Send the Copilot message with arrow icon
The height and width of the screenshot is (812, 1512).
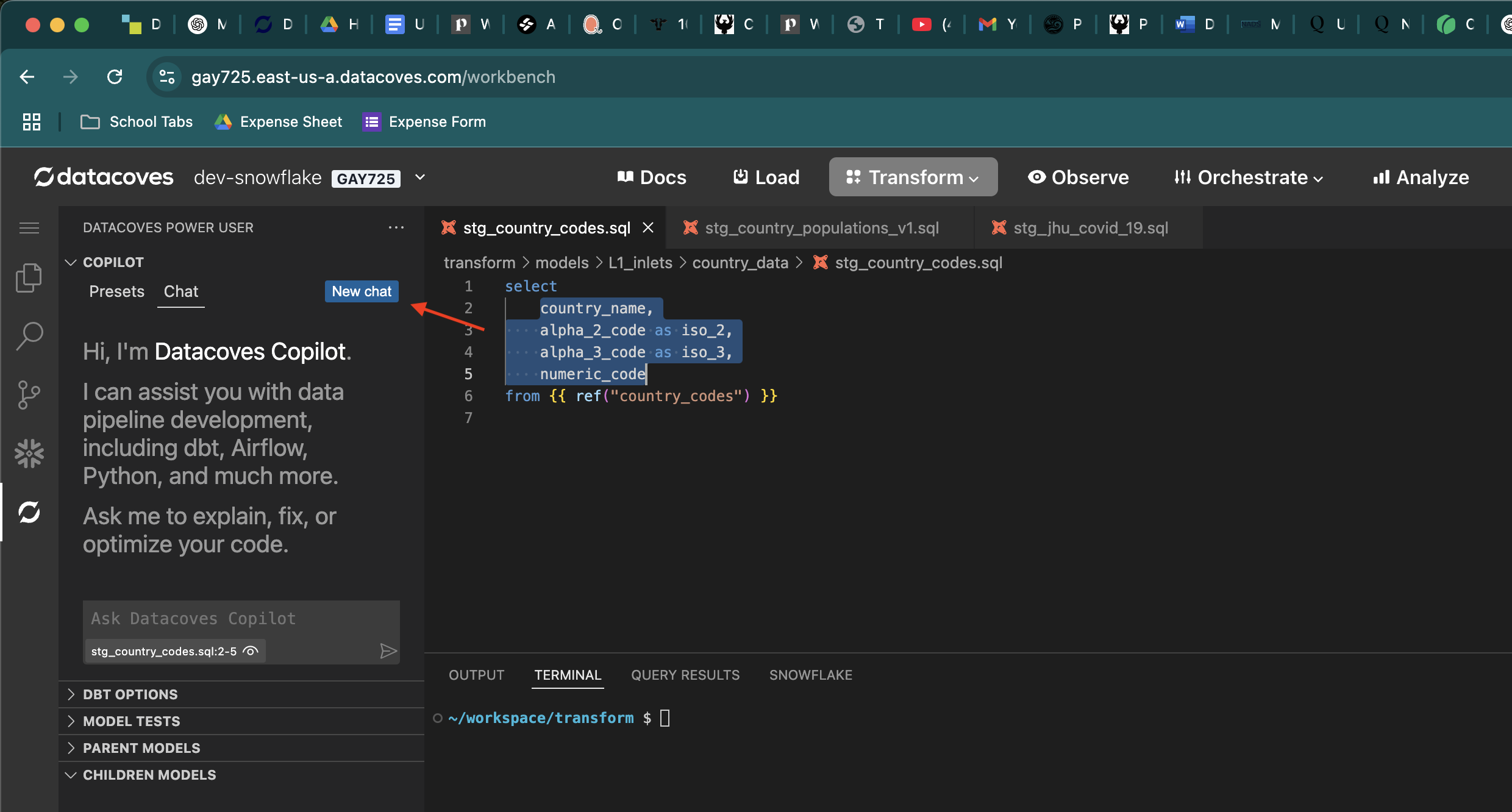click(x=388, y=651)
